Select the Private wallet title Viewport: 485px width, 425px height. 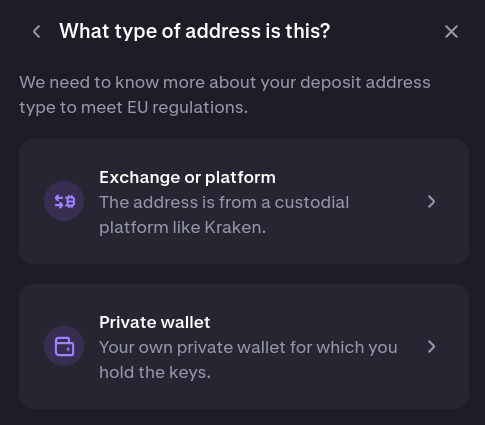155,322
